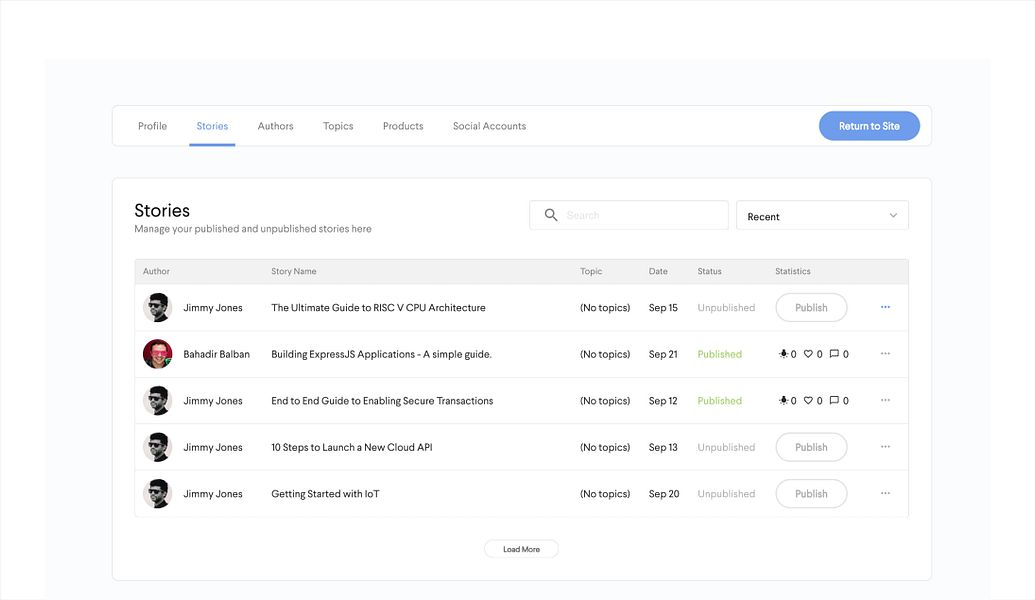This screenshot has width=1035, height=600.
Task: Click the Story Name column header
Action: click(294, 271)
